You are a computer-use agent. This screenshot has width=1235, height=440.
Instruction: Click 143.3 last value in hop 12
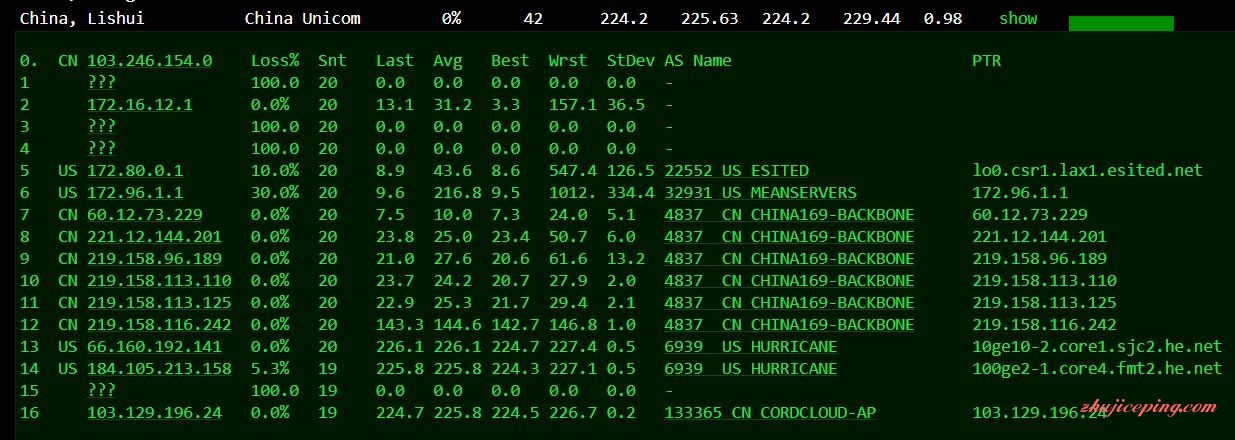pyautogui.click(x=400, y=325)
